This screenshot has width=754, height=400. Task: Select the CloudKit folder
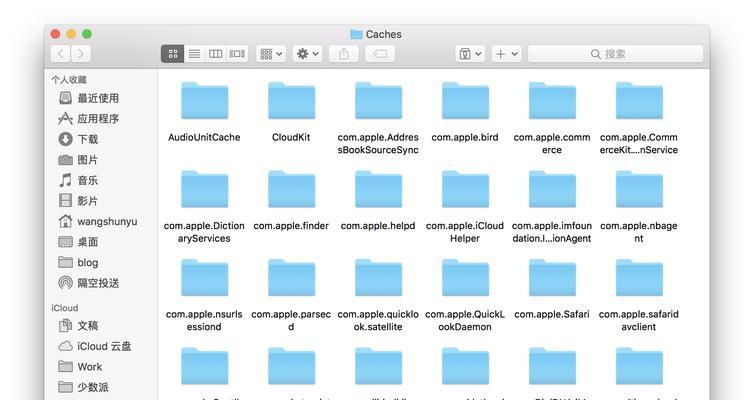tap(291, 101)
